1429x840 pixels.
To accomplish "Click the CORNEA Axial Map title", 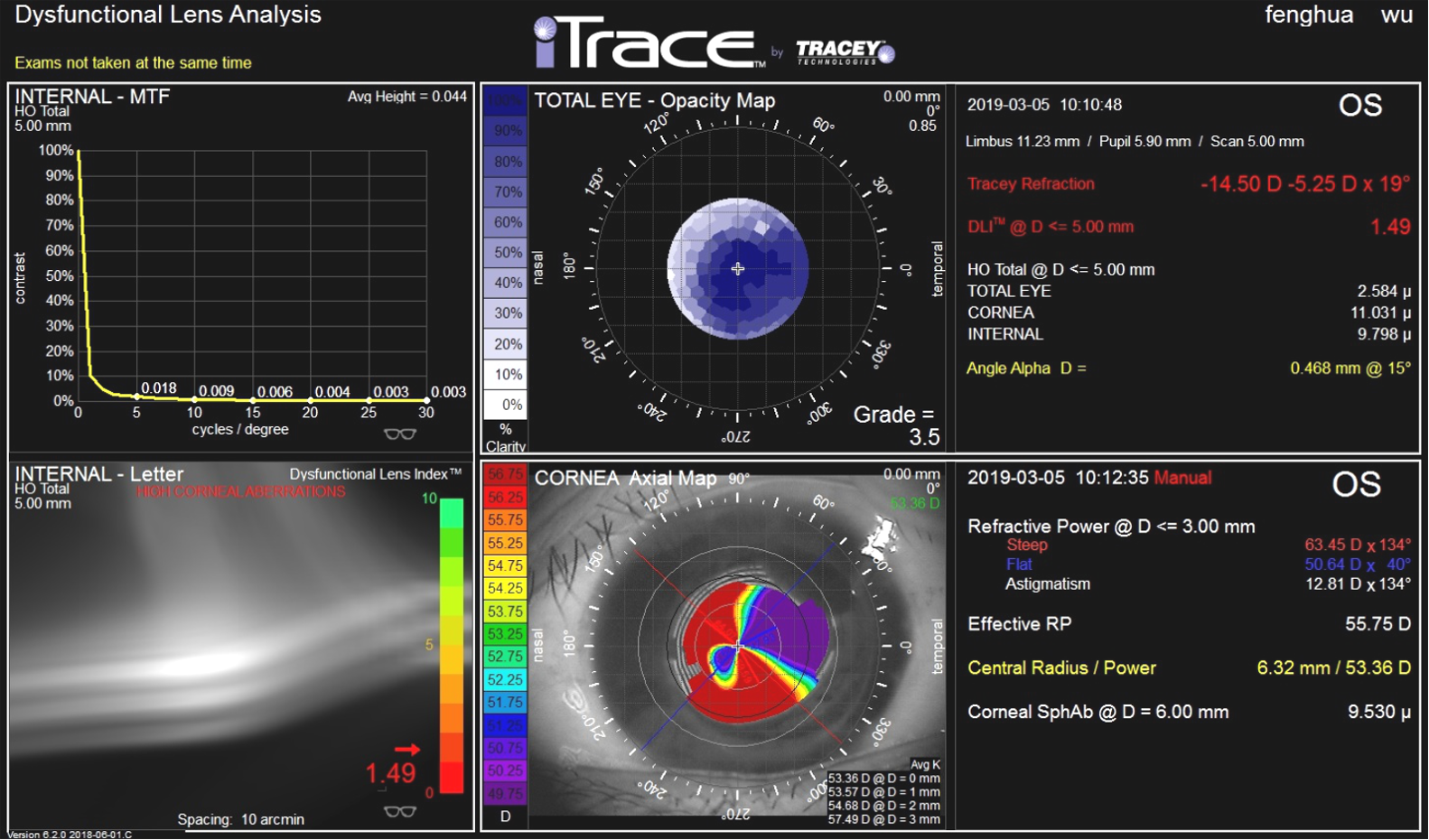I will click(x=625, y=478).
